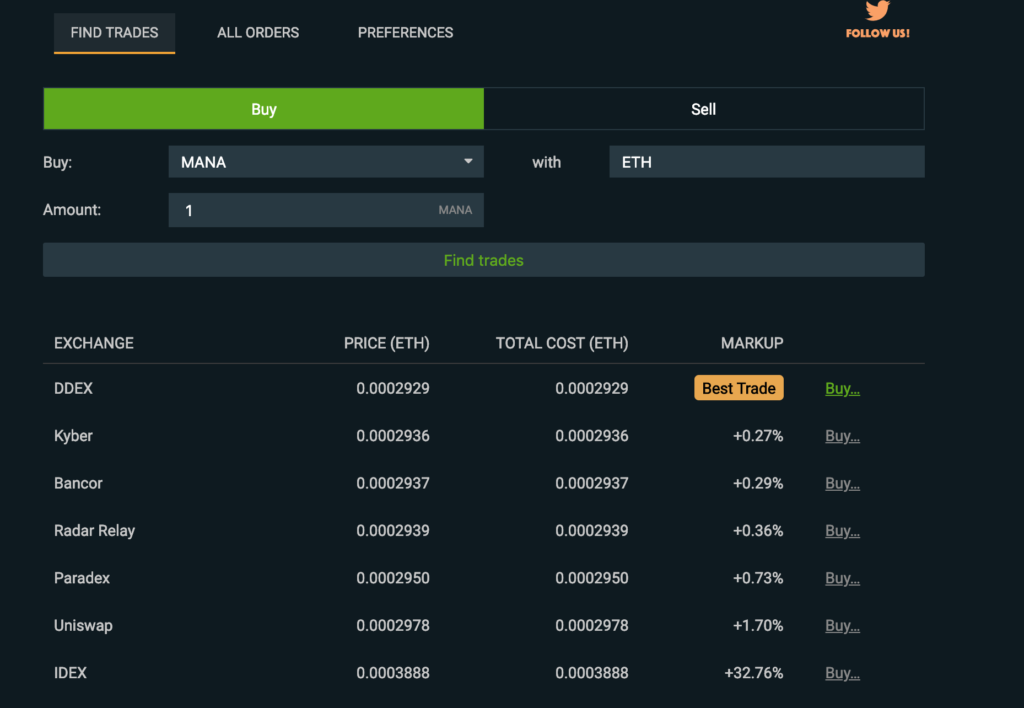Click the +0.27% markup value
This screenshot has width=1024, height=708.
758,436
